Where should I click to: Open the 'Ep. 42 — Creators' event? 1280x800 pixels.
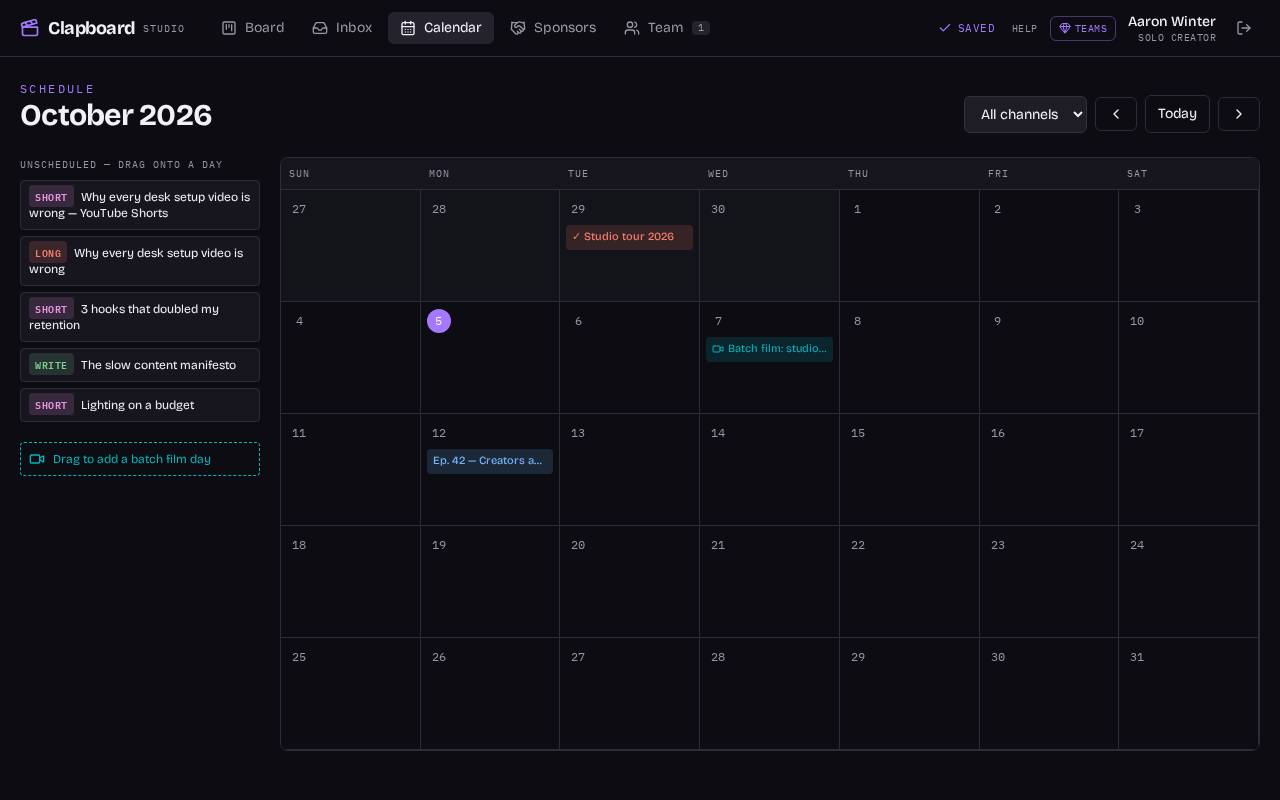[x=490, y=461]
